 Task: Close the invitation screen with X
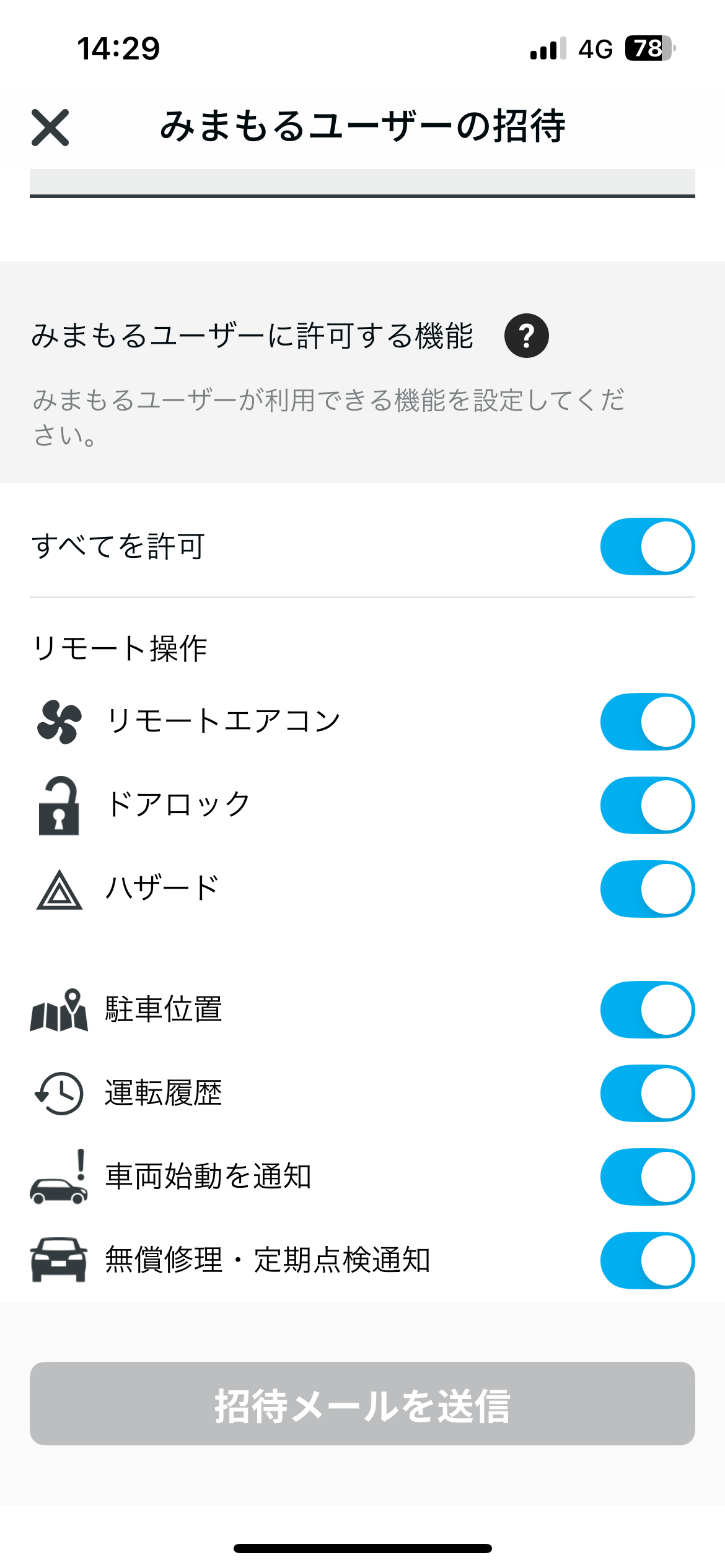pos(50,128)
